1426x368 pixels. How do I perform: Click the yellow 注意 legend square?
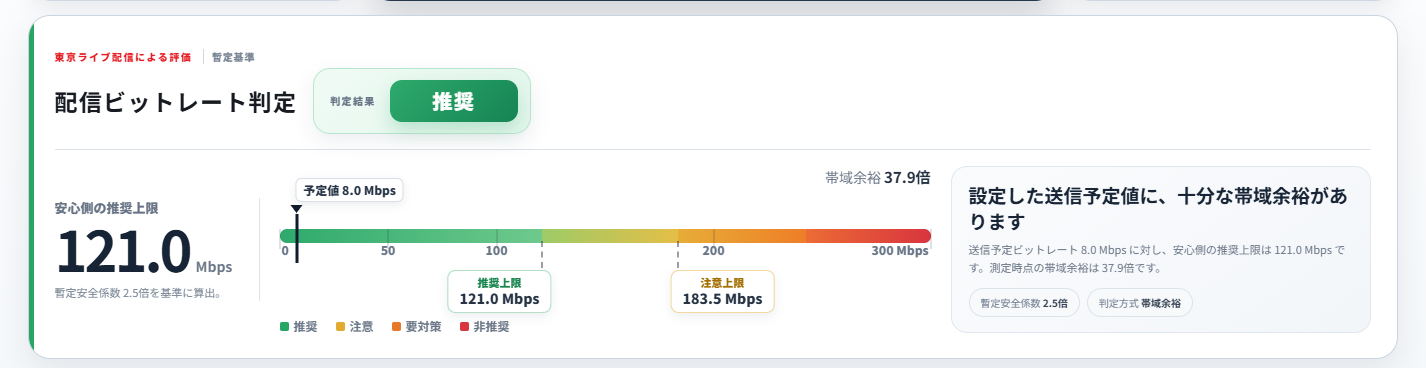coord(340,327)
